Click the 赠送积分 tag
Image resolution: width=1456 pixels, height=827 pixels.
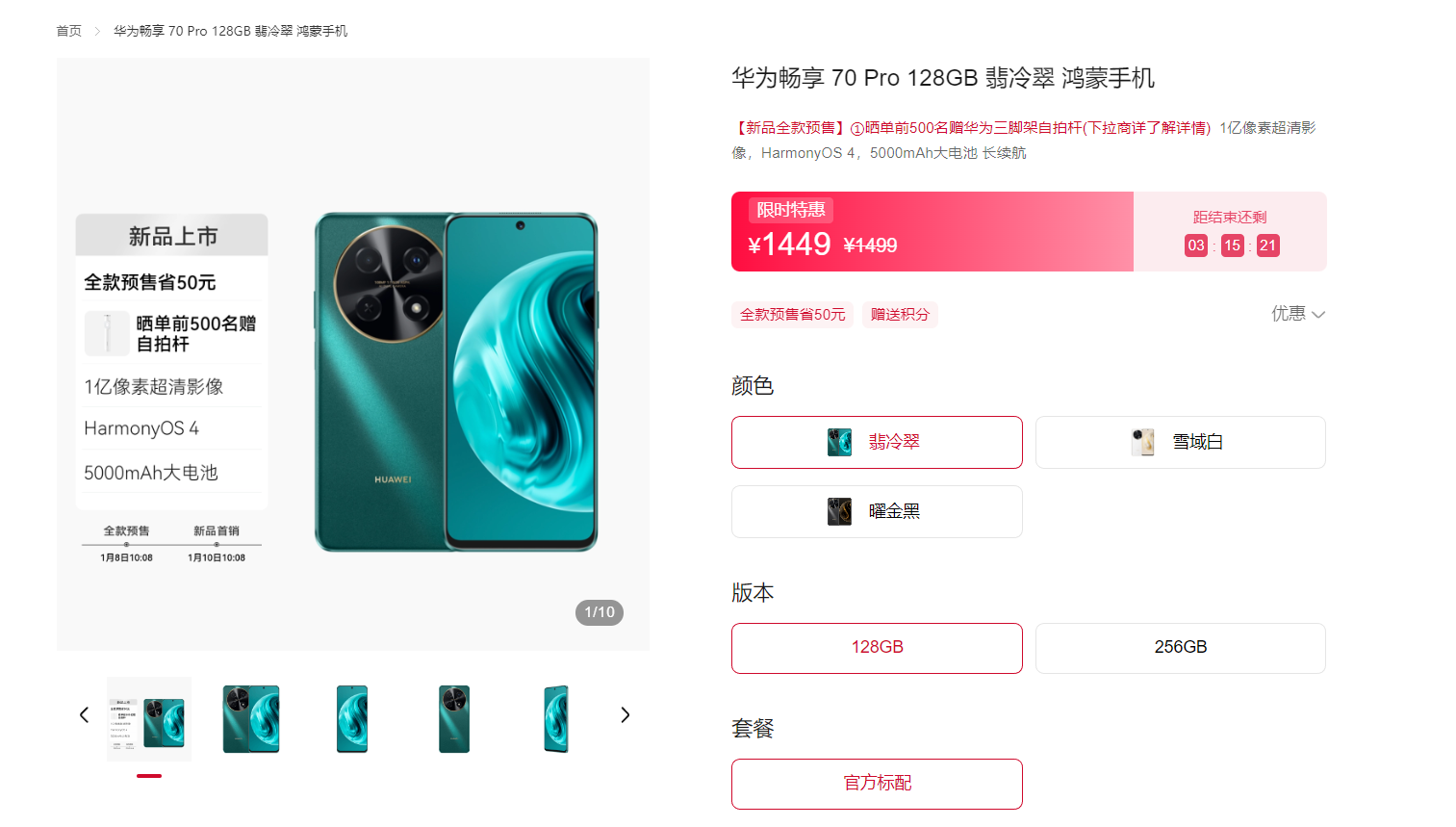click(900, 315)
